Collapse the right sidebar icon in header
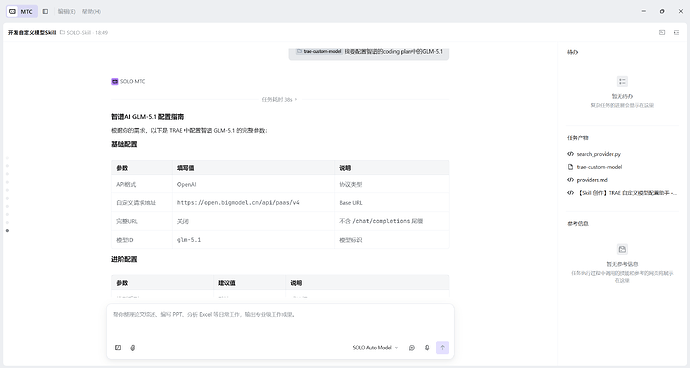The height and width of the screenshot is (368, 690). pos(676,33)
